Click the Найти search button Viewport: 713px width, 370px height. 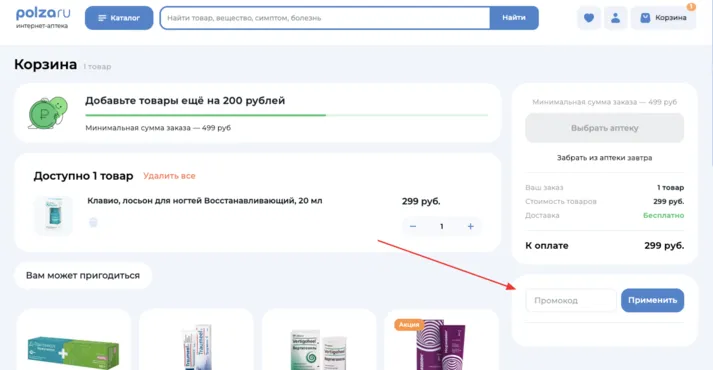pos(514,18)
